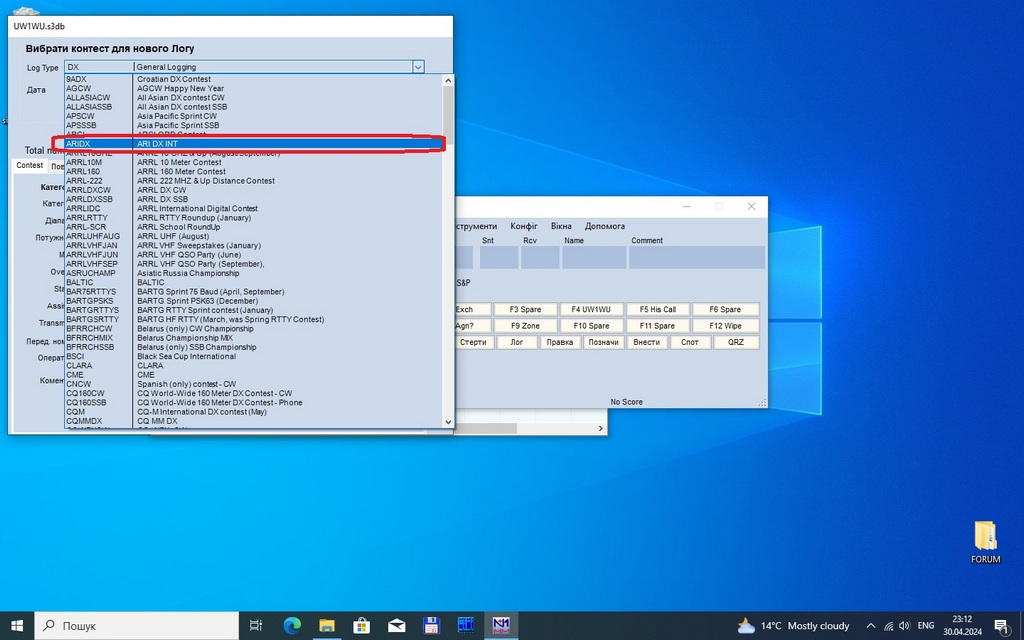Pick AGCW Happy New Year contest
The image size is (1024, 640).
pos(254,88)
